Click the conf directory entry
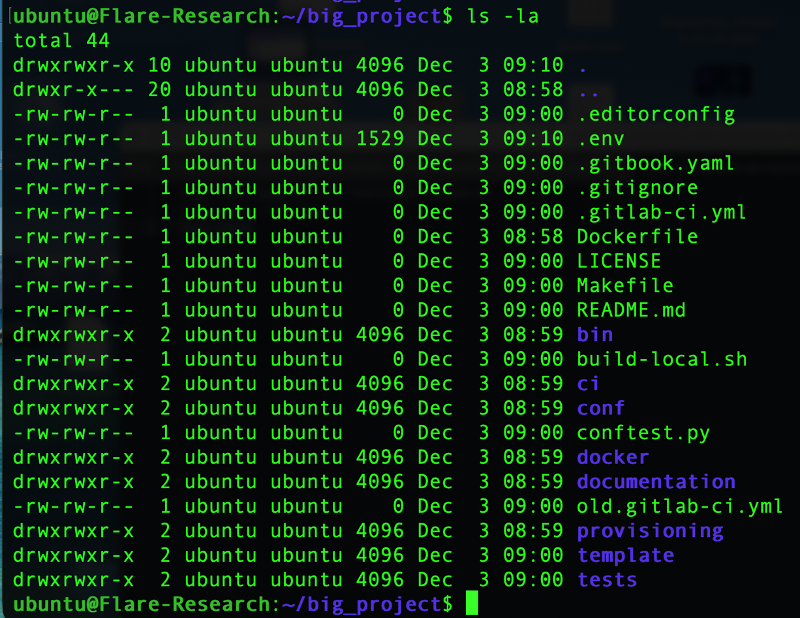Screen dimensions: 800x618 coord(601,408)
